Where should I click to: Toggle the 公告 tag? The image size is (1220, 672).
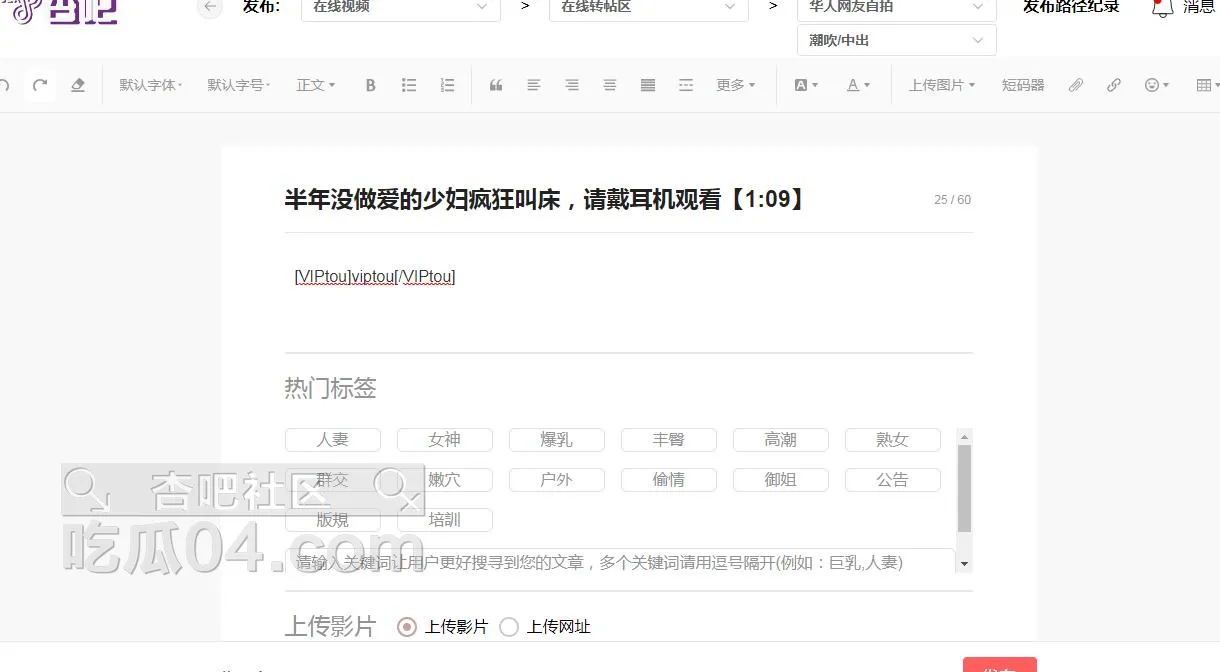point(892,480)
